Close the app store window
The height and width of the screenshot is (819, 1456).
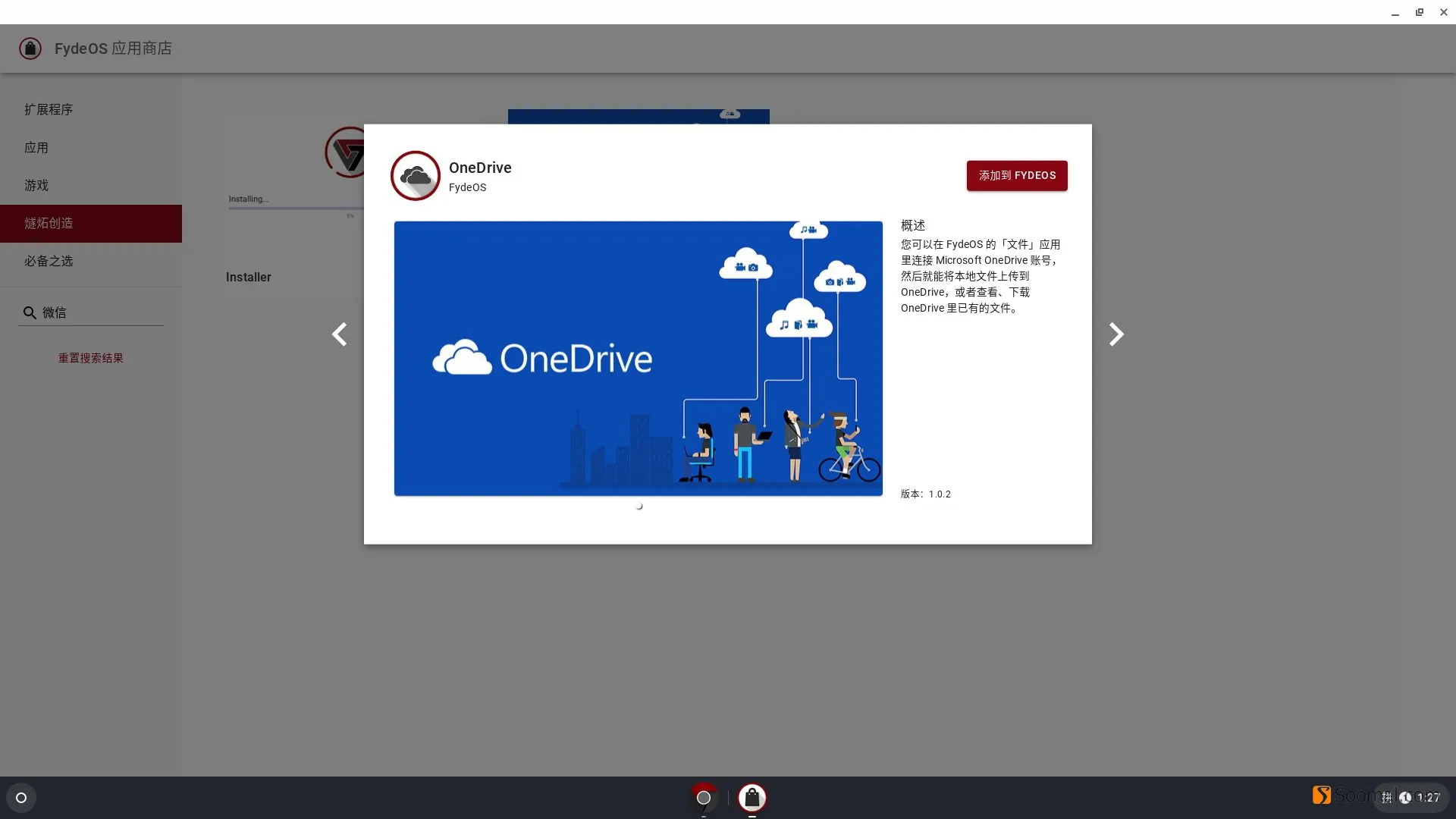point(1444,12)
